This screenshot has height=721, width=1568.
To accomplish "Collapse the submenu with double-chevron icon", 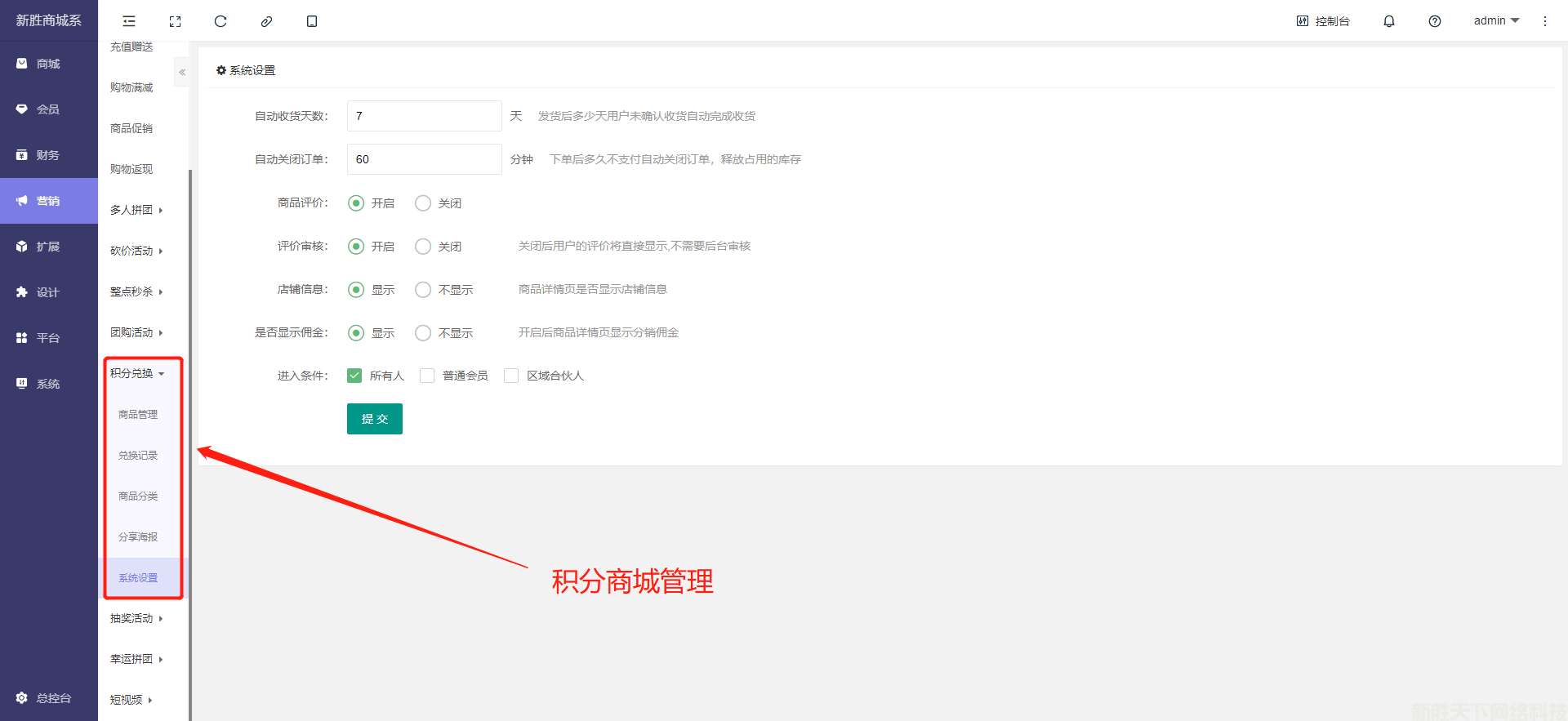I will coord(182,73).
